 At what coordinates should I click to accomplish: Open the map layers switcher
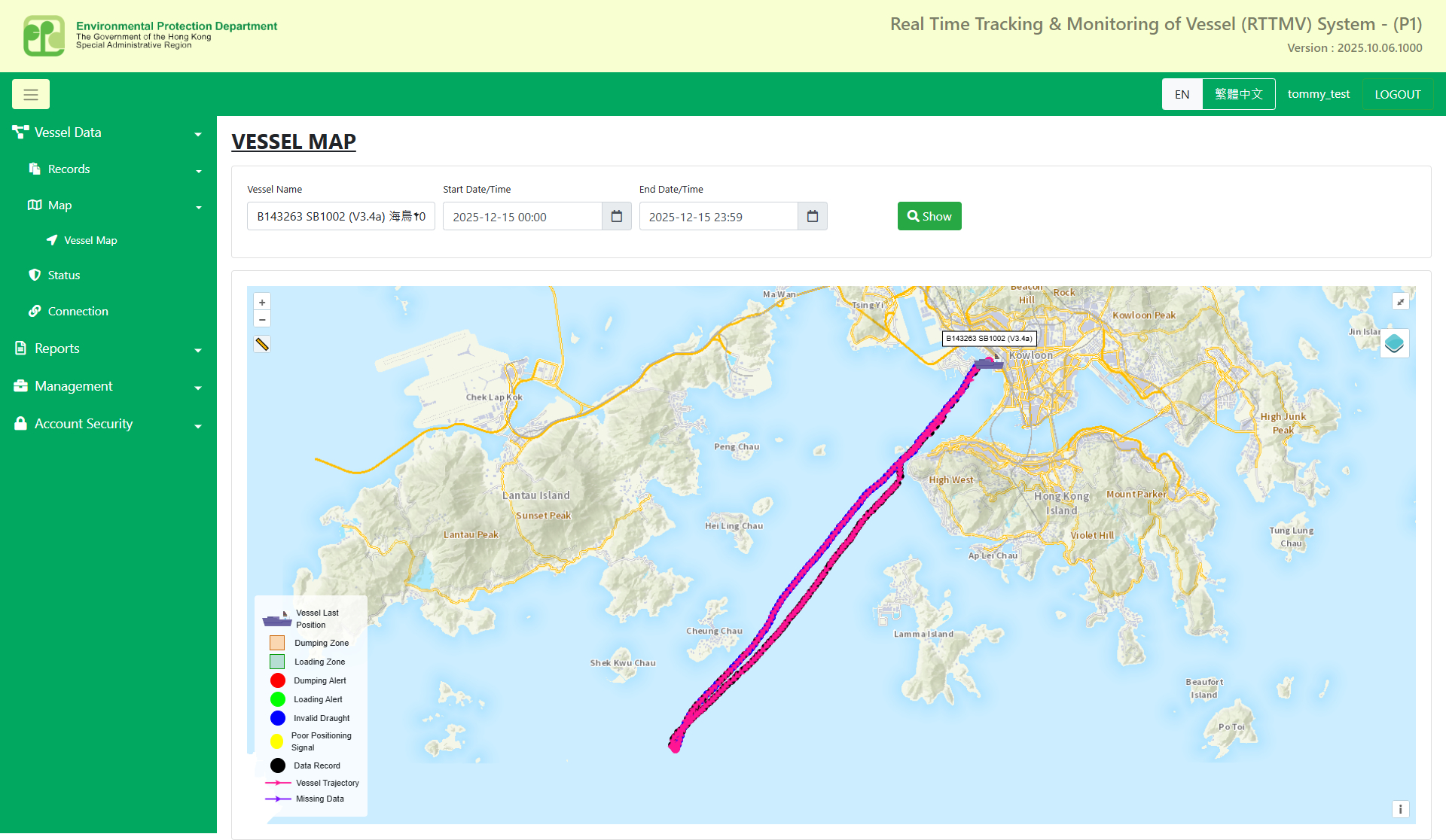(1394, 344)
